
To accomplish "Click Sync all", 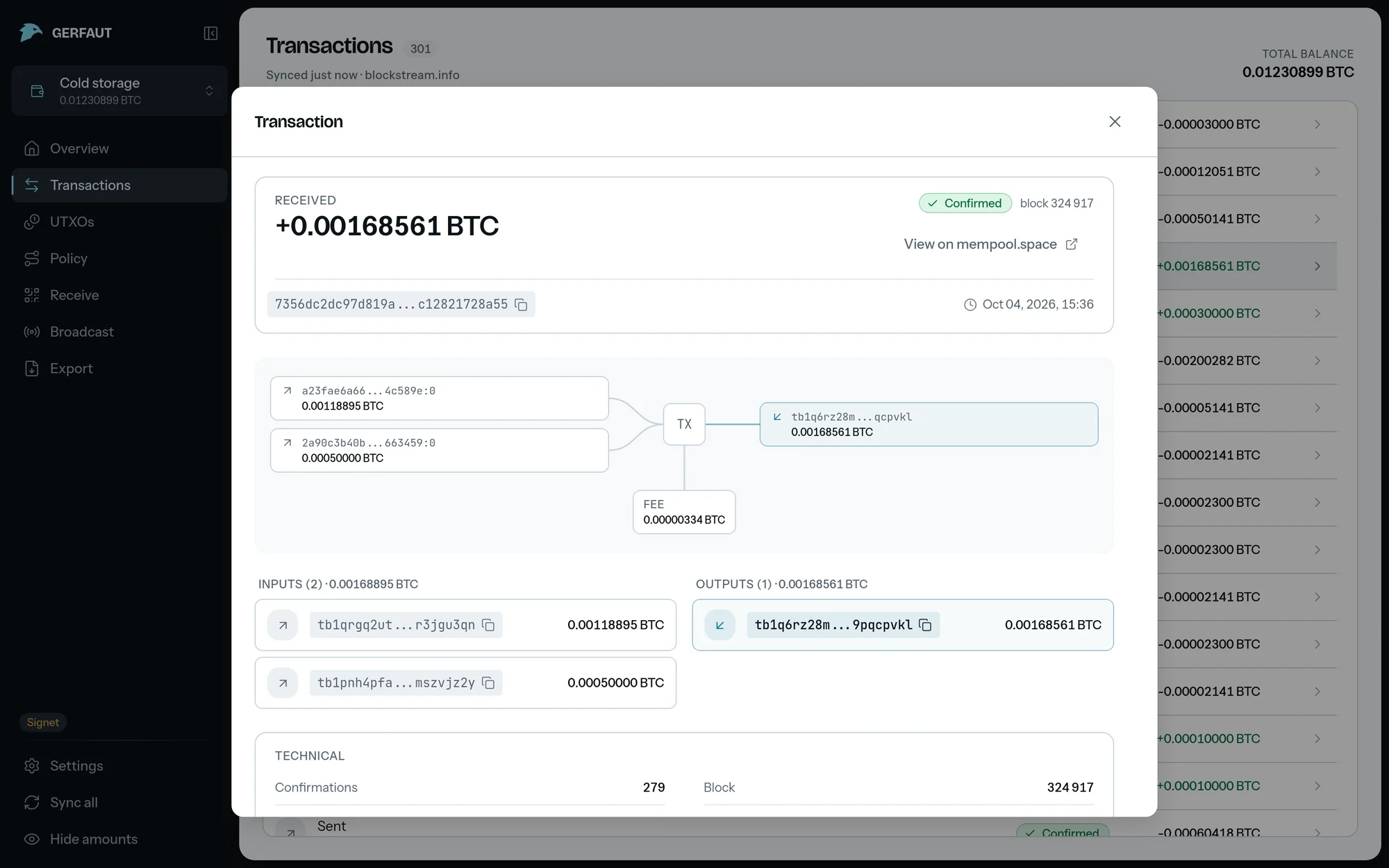I will click(119, 803).
